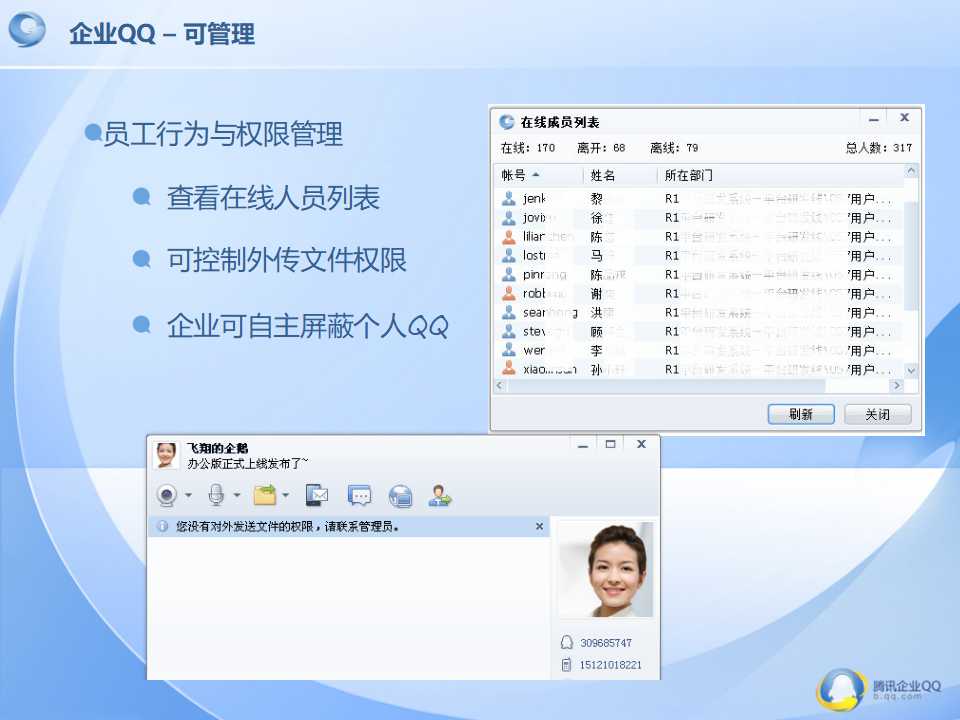Click the contact's large profile photo
The image size is (960, 720).
click(605, 570)
